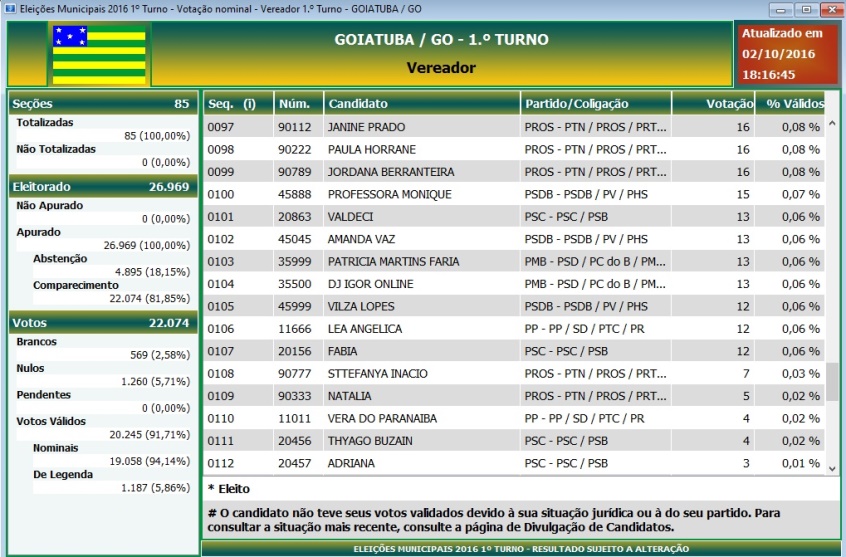Sort by Candidato column header
846x557 pixels.
point(422,104)
